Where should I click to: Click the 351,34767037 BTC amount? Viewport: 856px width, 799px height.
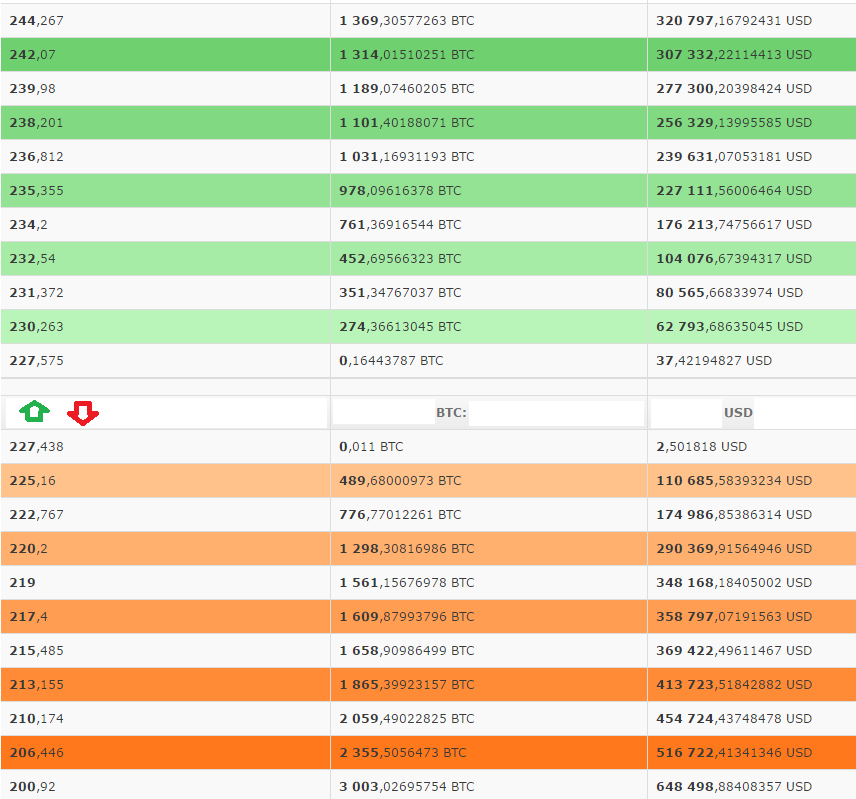click(400, 293)
